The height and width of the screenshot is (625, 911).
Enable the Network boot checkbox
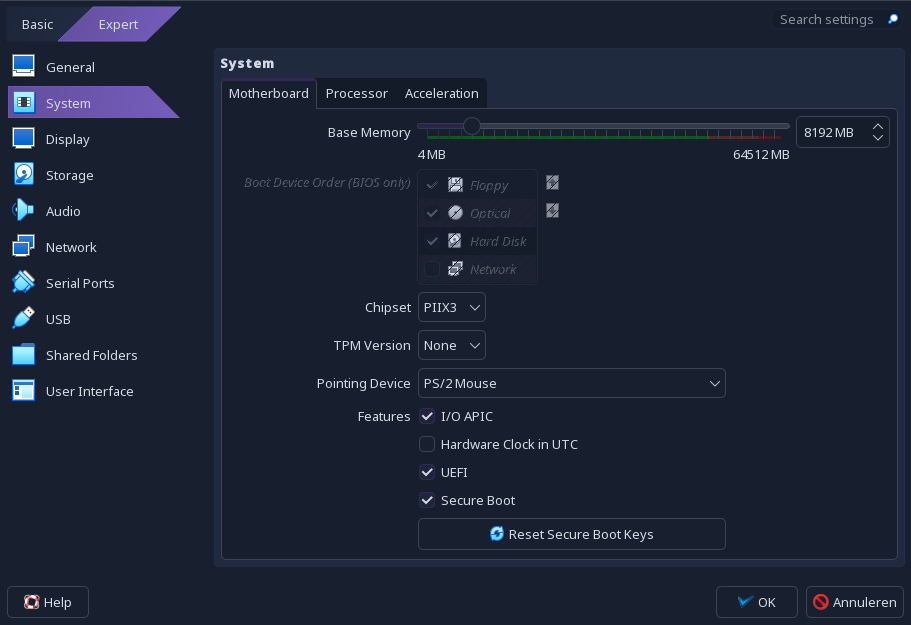coord(432,269)
